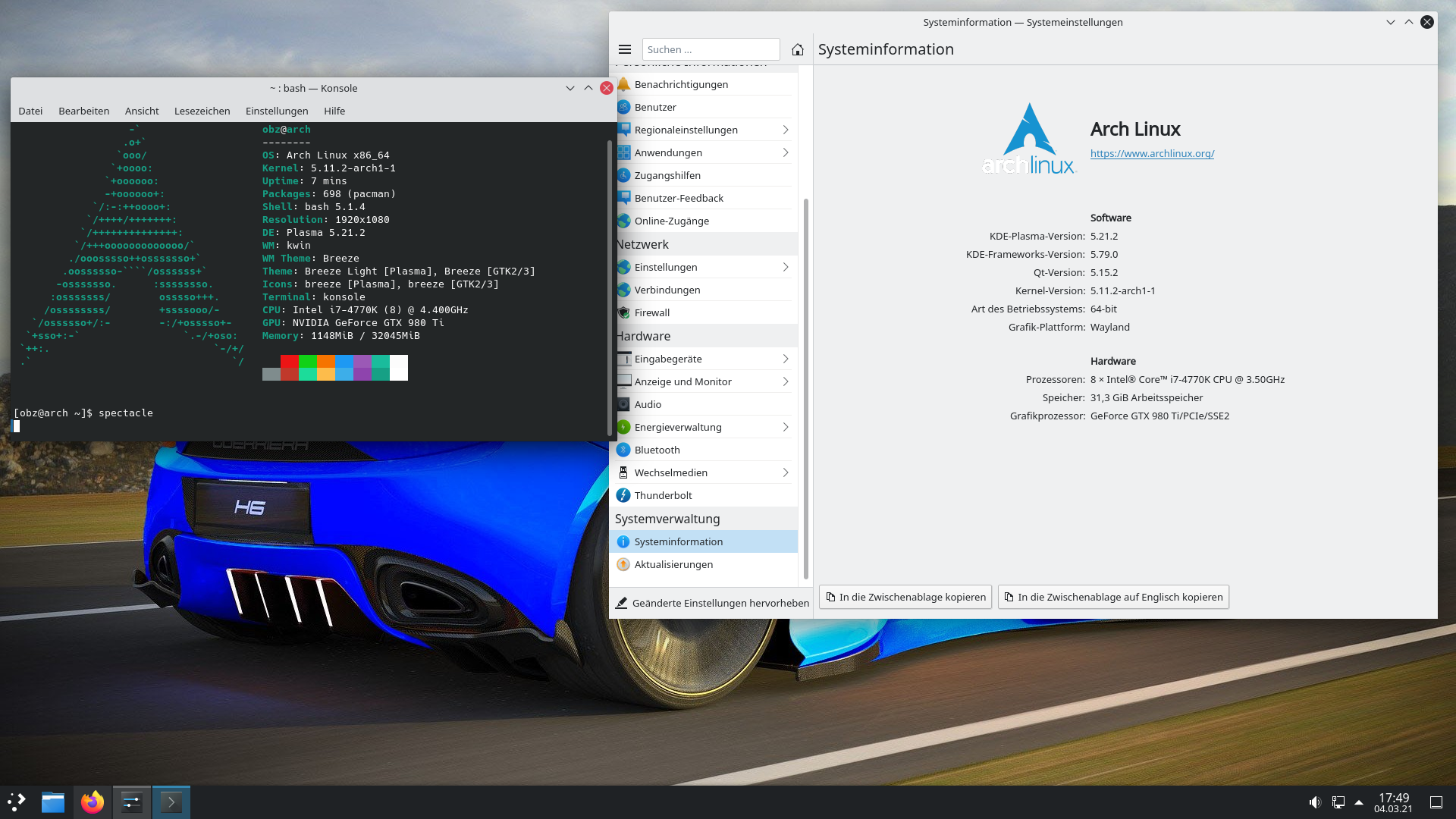
Task: Click the home icon in Systemeinstellungen
Action: point(798,49)
